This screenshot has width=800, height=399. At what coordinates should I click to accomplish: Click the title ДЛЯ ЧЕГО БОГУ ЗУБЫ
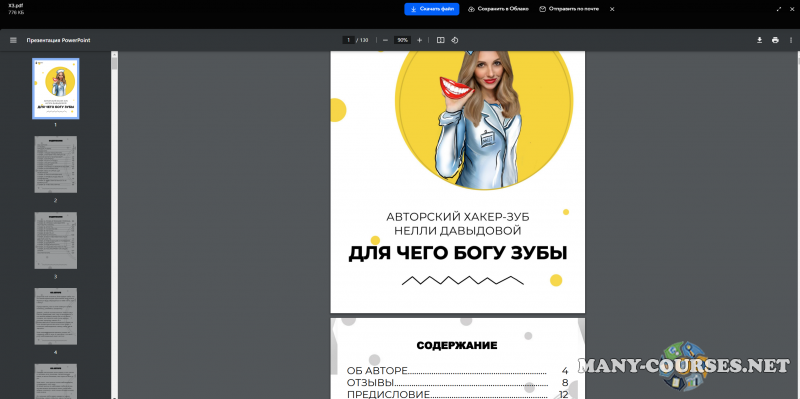(x=458, y=254)
